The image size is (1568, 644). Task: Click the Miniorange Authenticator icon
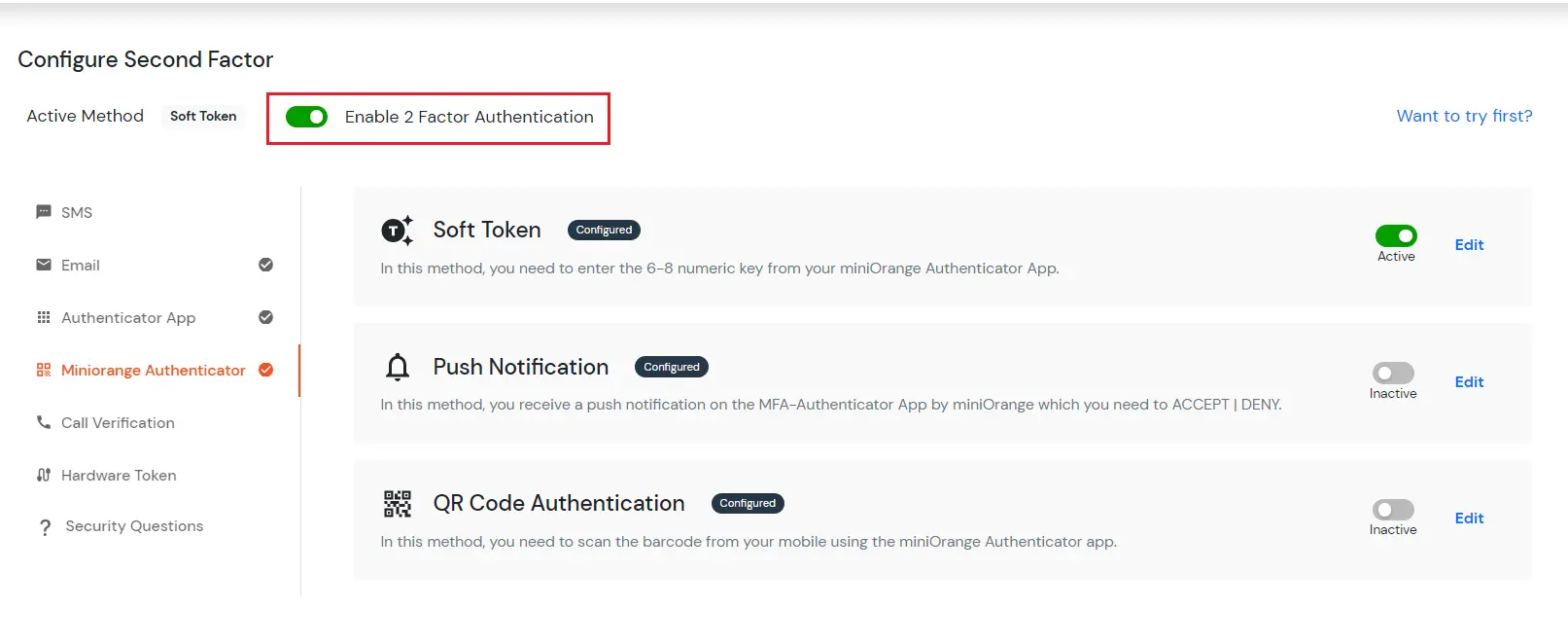click(x=43, y=370)
